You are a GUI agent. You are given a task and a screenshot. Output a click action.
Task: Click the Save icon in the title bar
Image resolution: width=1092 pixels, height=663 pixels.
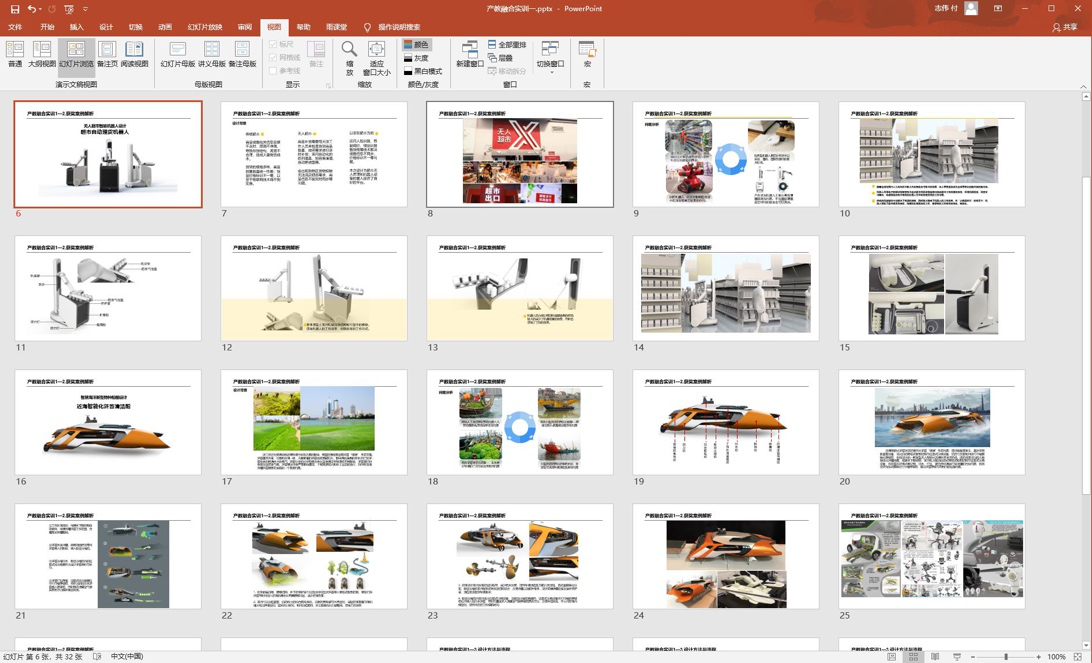click(x=14, y=9)
